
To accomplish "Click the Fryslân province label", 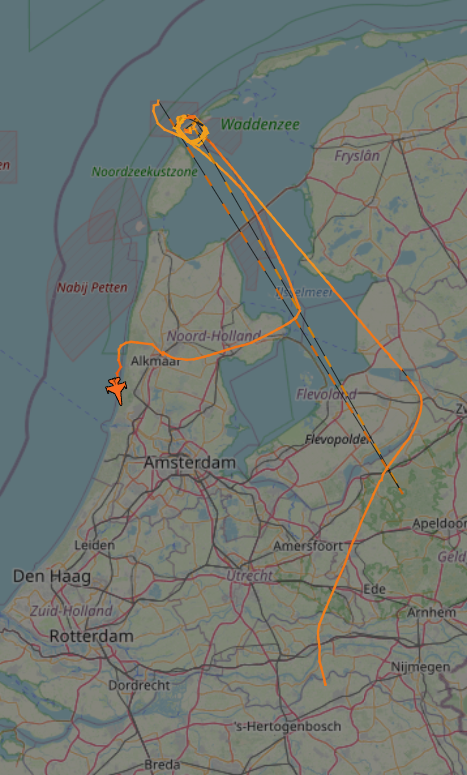I will (x=357, y=156).
